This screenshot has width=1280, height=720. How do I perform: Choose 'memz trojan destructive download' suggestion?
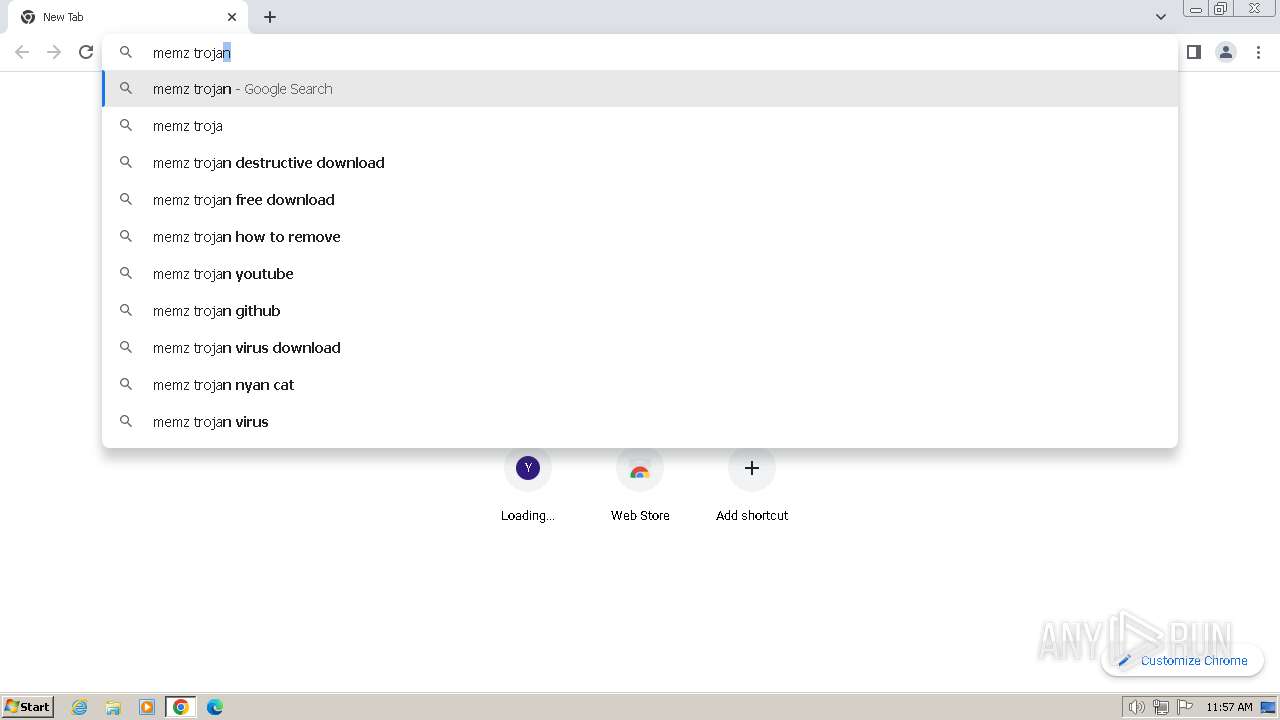[640, 163]
